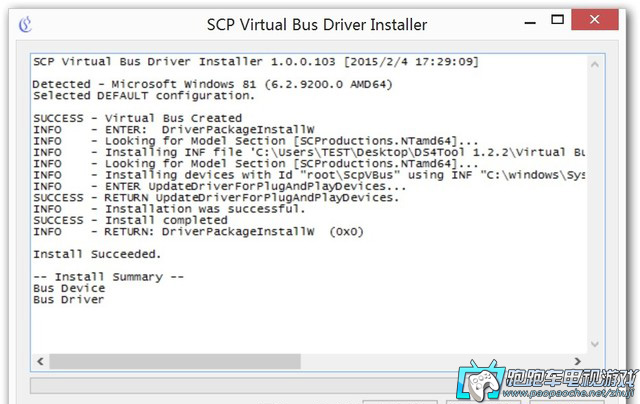Click the window title text 'SCP Virtual Bus Driver Installer'
640x404 pixels.
317,25
